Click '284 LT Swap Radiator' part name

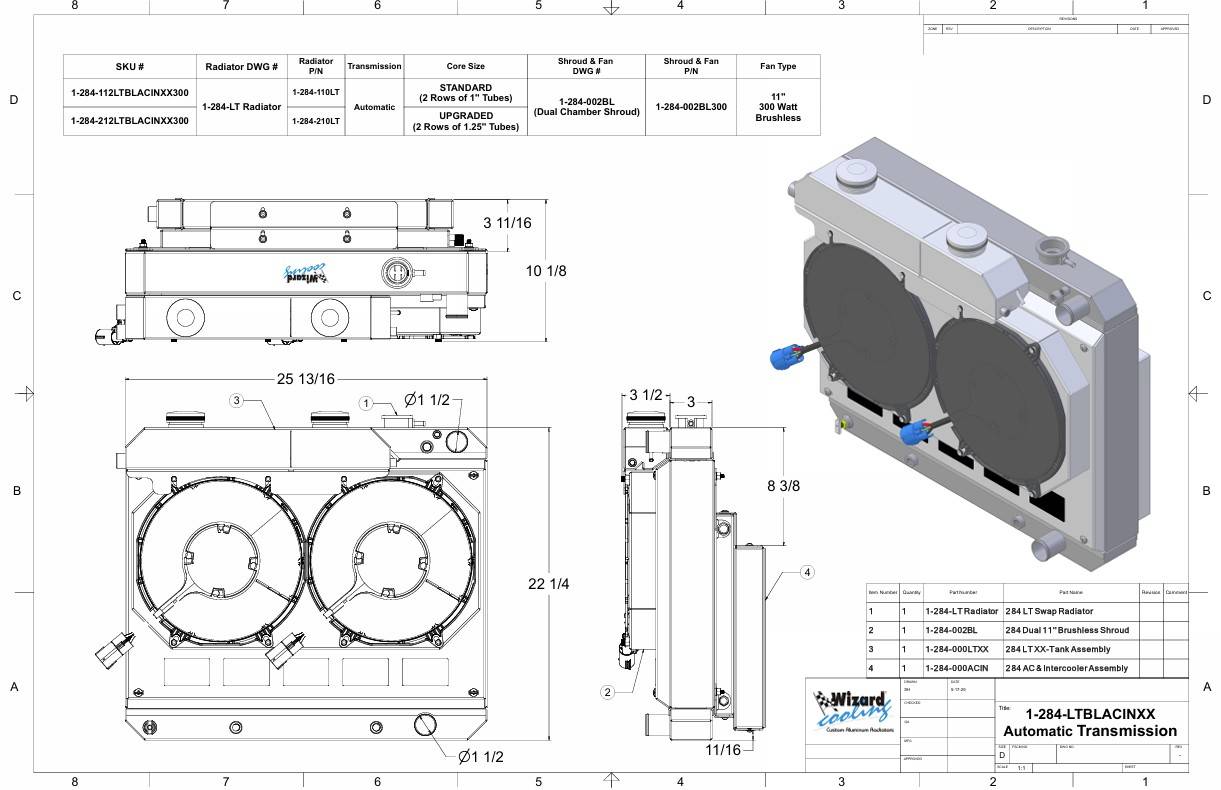(1049, 611)
